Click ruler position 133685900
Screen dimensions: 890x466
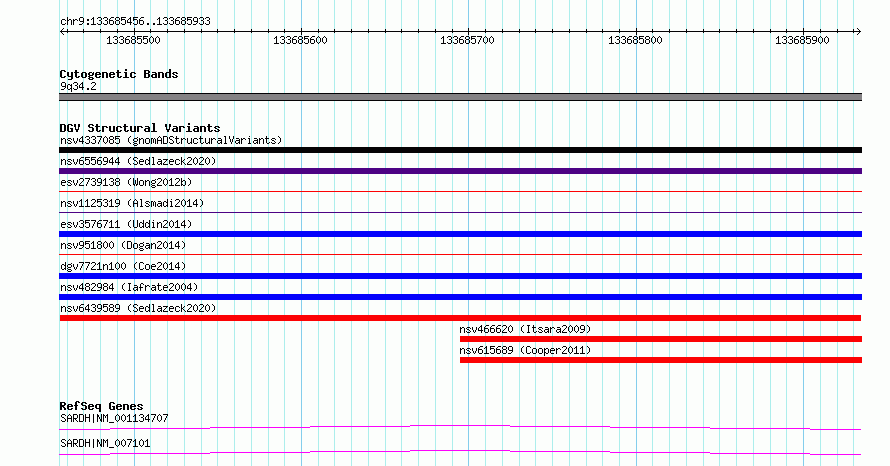802,40
